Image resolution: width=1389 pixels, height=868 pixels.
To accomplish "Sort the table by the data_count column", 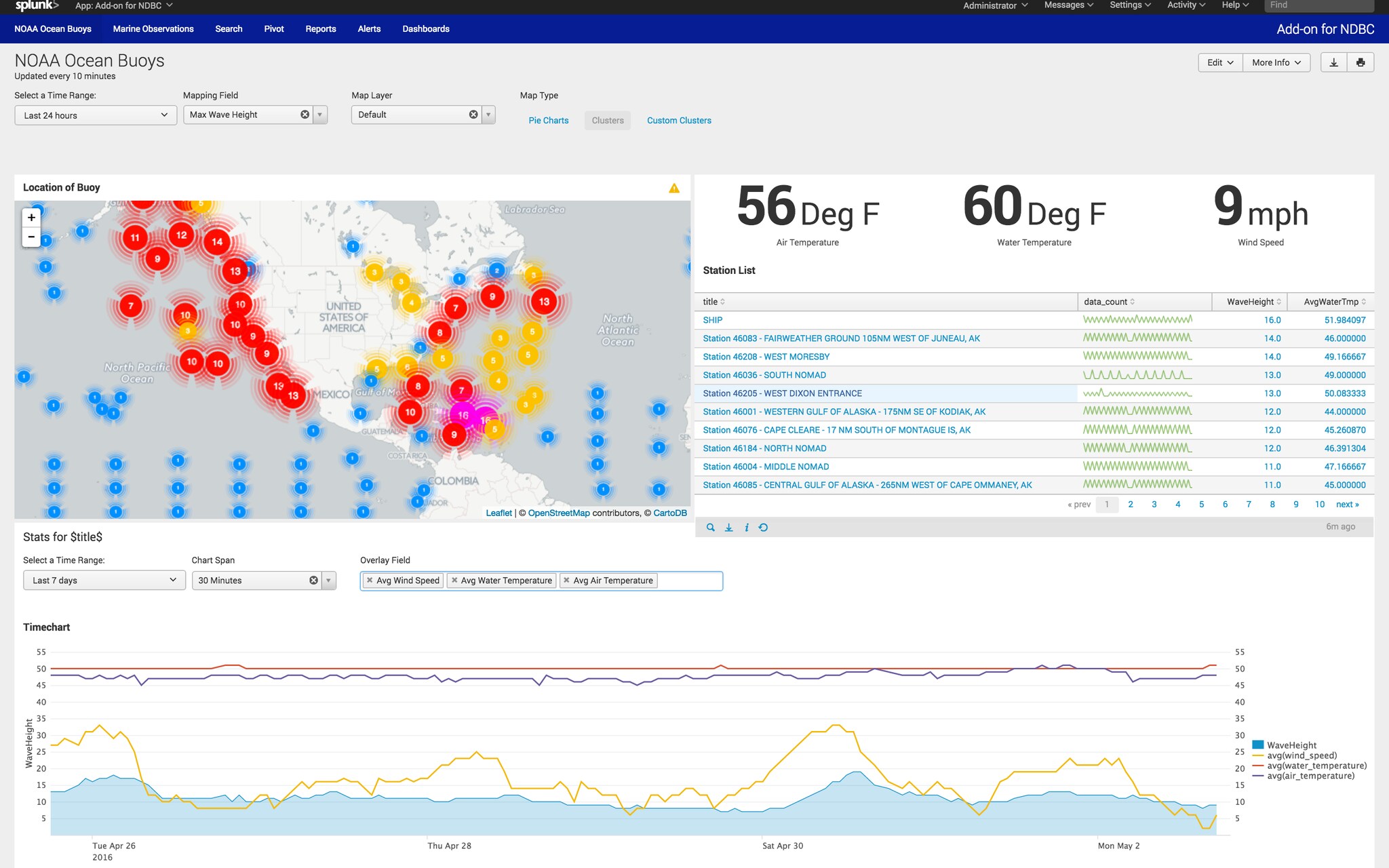I will tap(1109, 302).
